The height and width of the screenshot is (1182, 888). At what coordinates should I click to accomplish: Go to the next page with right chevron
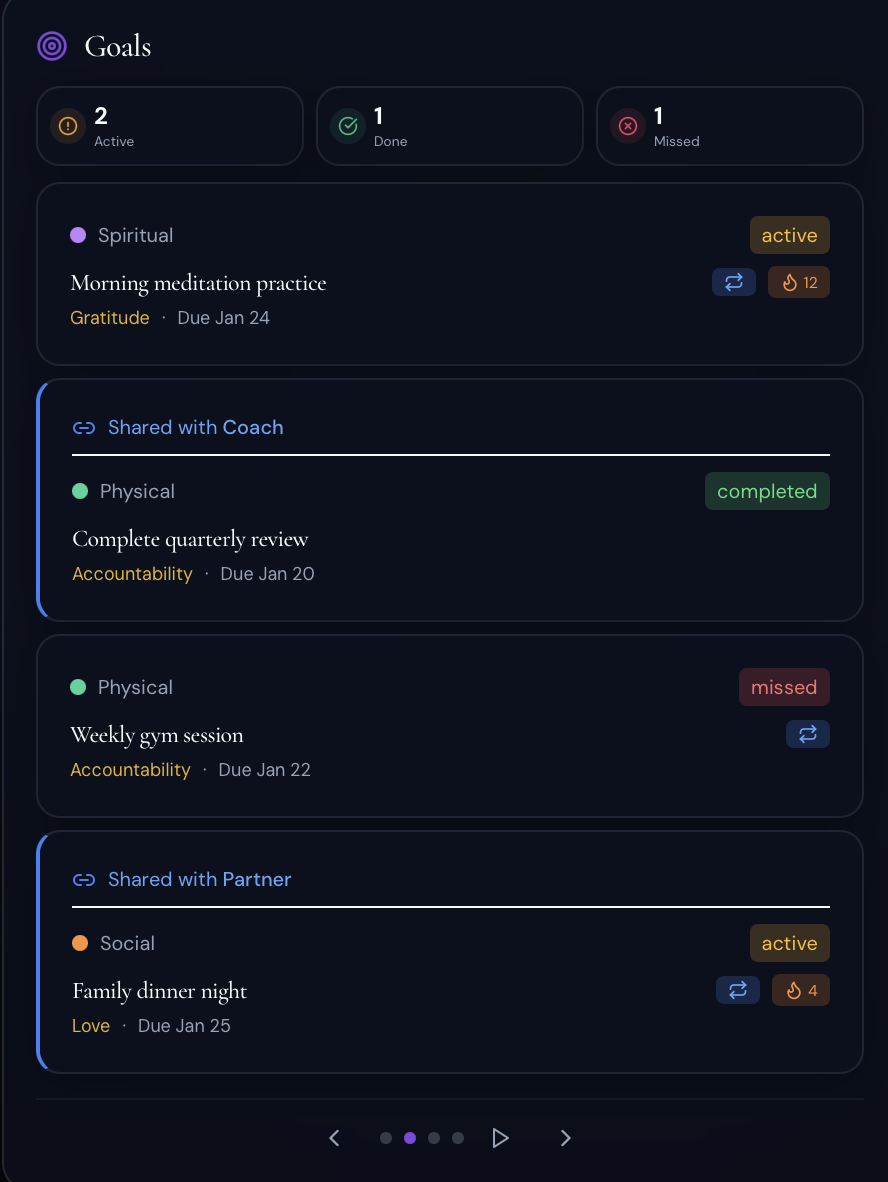pyautogui.click(x=565, y=1138)
